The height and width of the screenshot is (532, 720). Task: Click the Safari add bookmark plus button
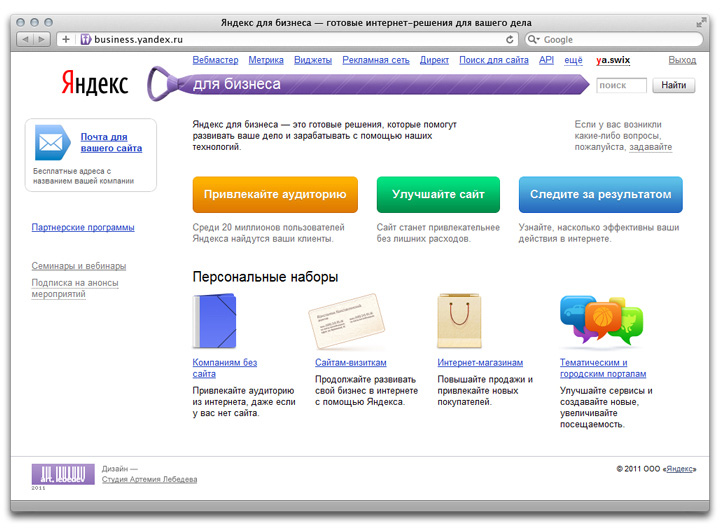click(66, 39)
